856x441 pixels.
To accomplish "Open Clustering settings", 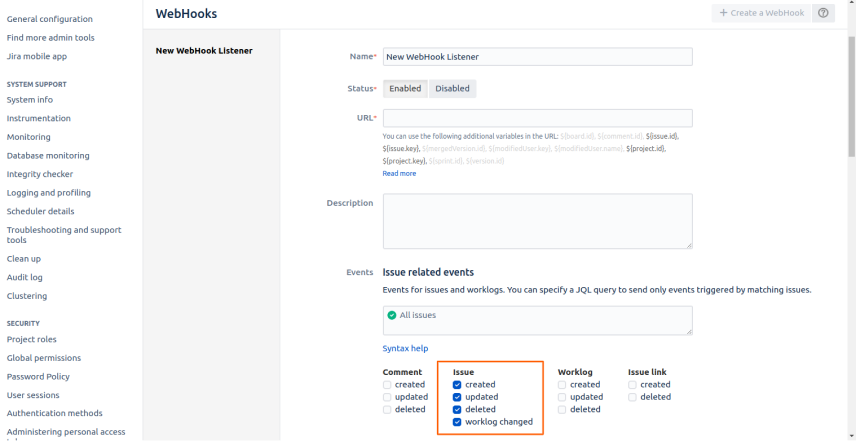I will (x=27, y=296).
